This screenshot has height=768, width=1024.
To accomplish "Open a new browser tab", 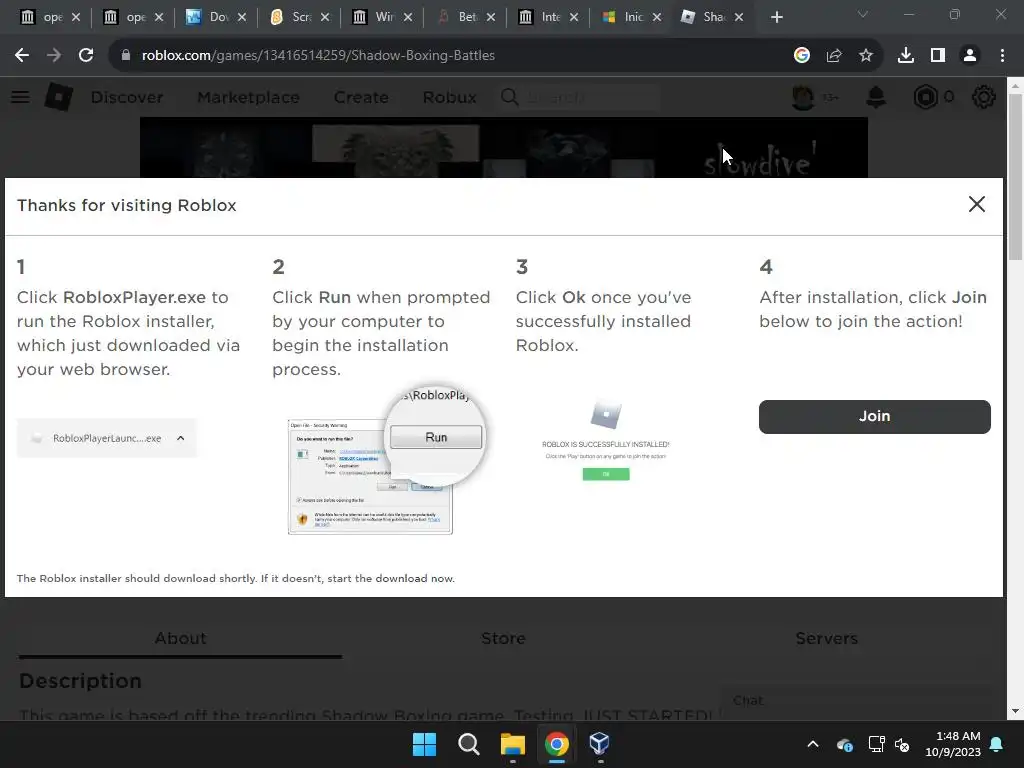I will [776, 18].
